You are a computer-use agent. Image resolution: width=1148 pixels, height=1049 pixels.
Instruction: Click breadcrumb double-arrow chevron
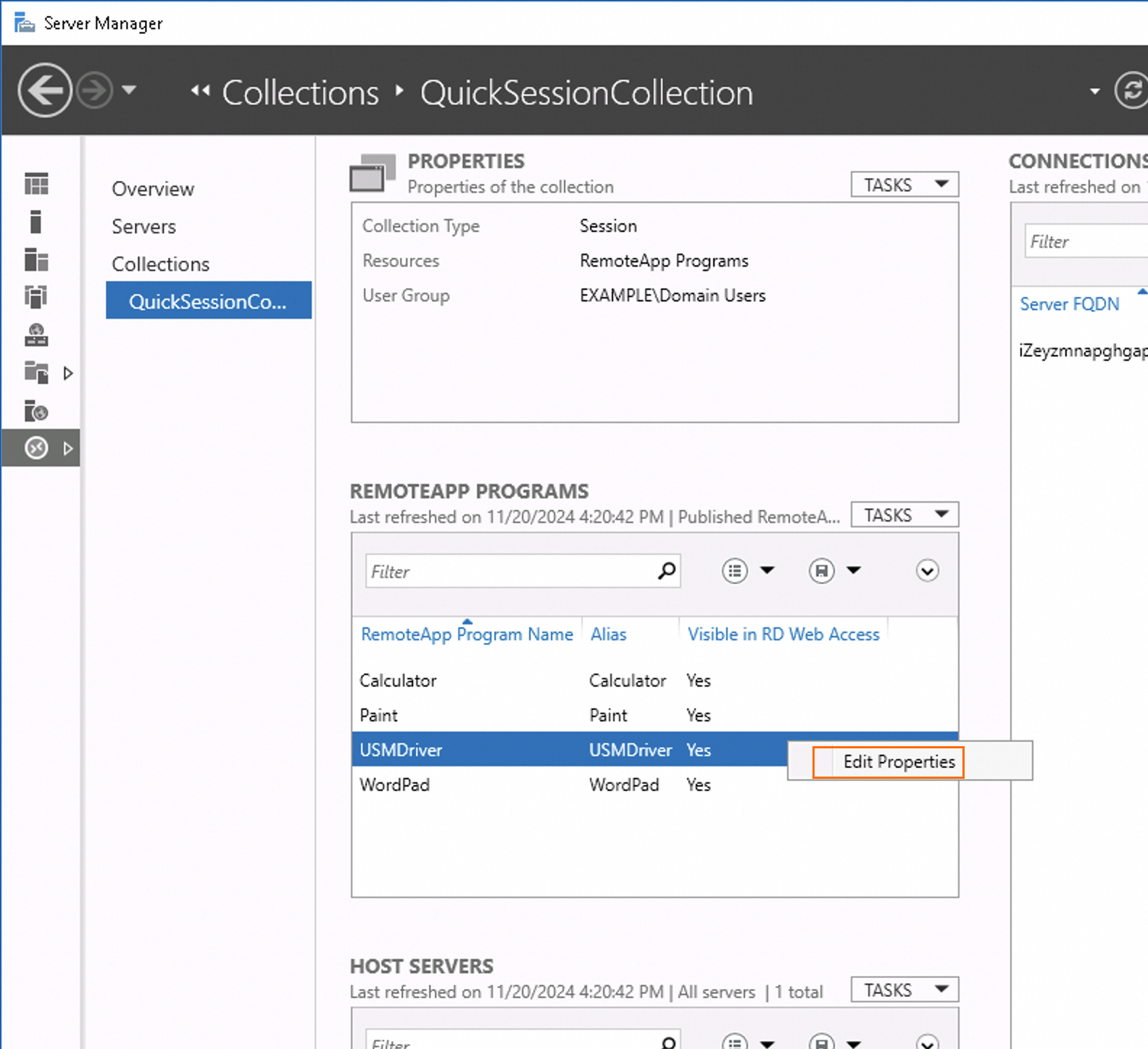pyautogui.click(x=201, y=91)
